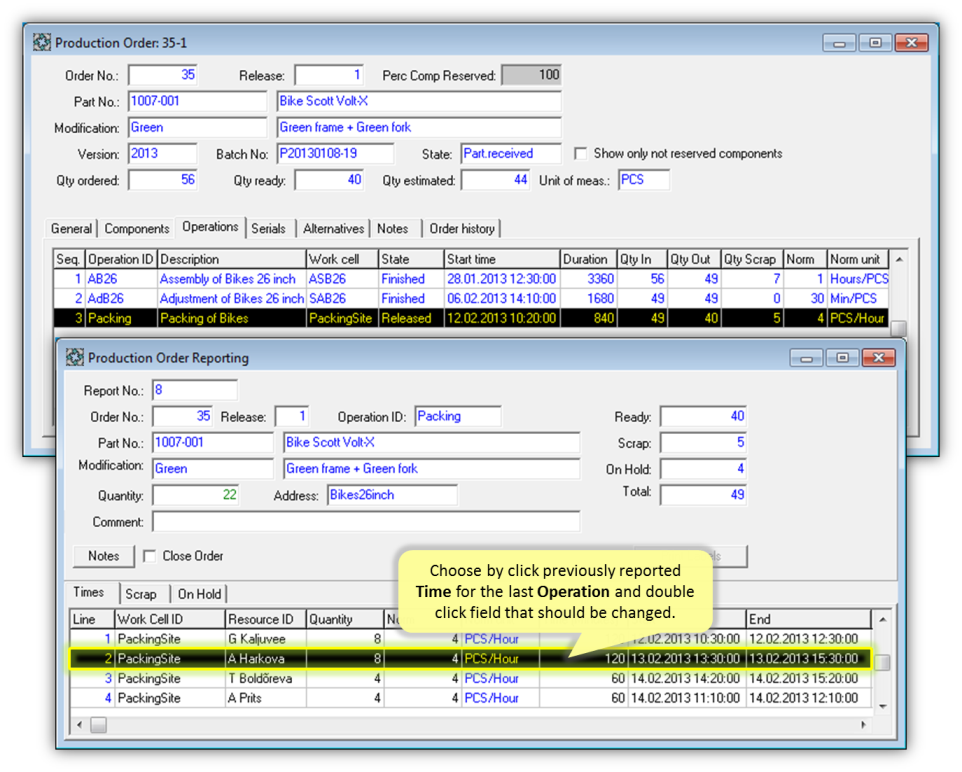
Task: Click the Scrap field showing 5
Action: tap(704, 443)
